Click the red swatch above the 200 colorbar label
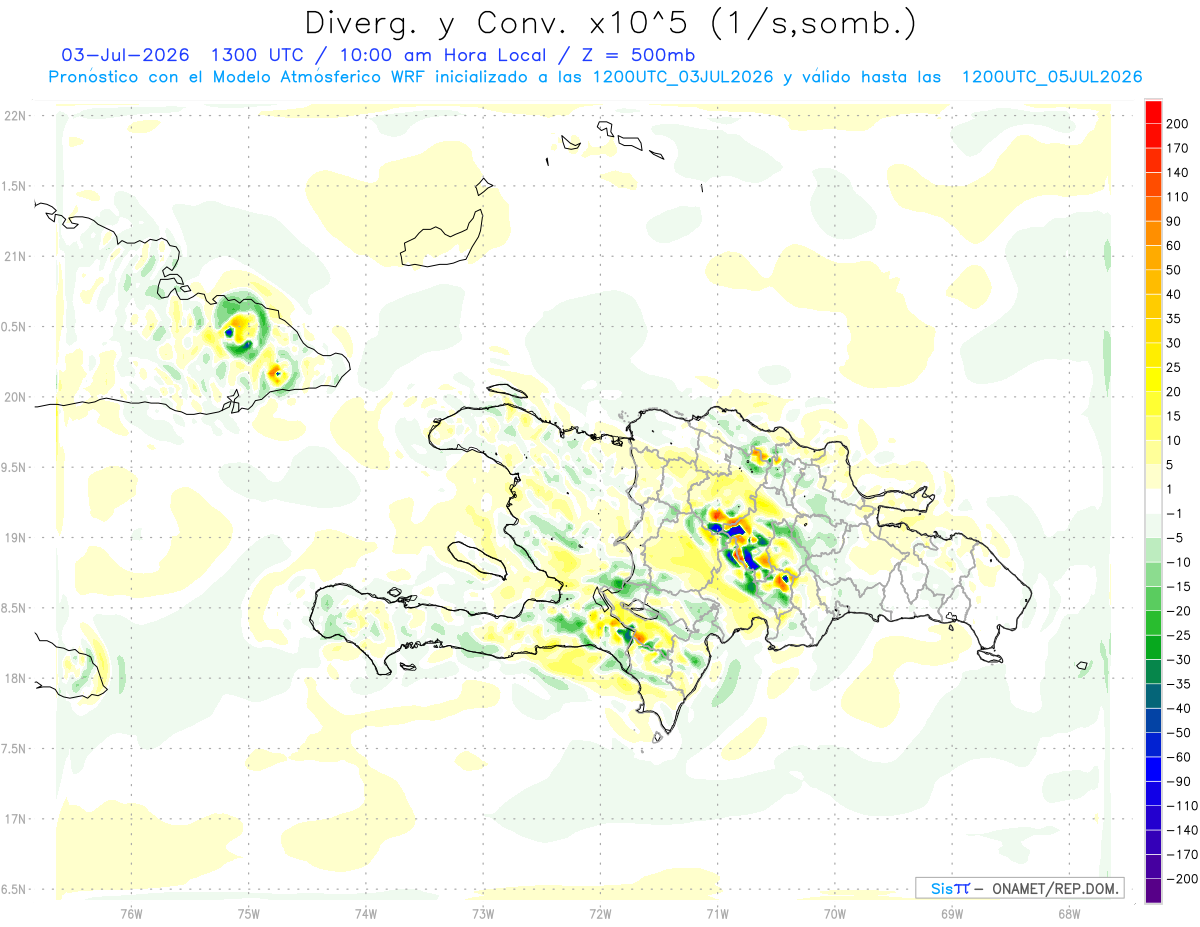The image size is (1200, 927). click(x=1153, y=111)
